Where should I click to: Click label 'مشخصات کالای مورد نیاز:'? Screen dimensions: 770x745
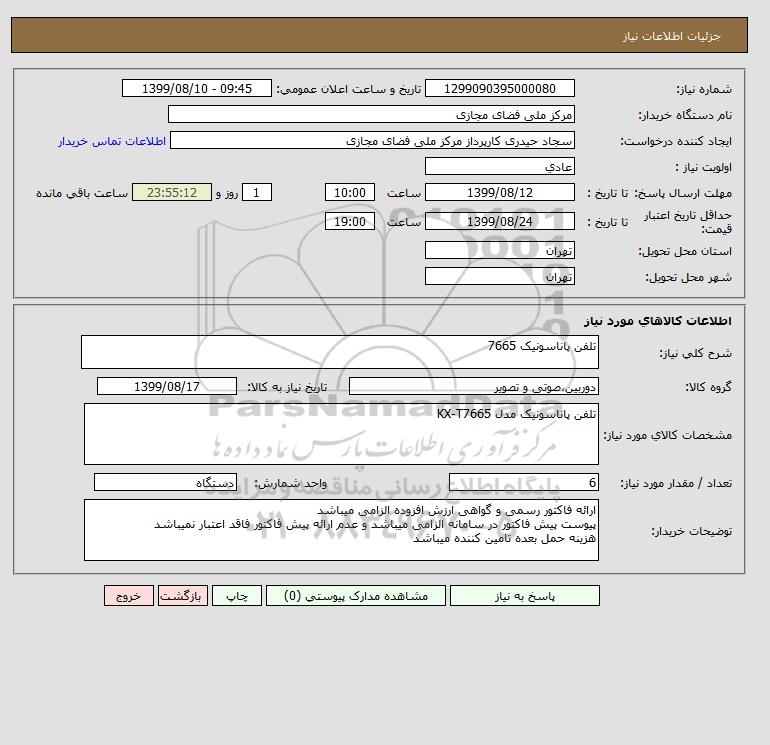tap(667, 435)
